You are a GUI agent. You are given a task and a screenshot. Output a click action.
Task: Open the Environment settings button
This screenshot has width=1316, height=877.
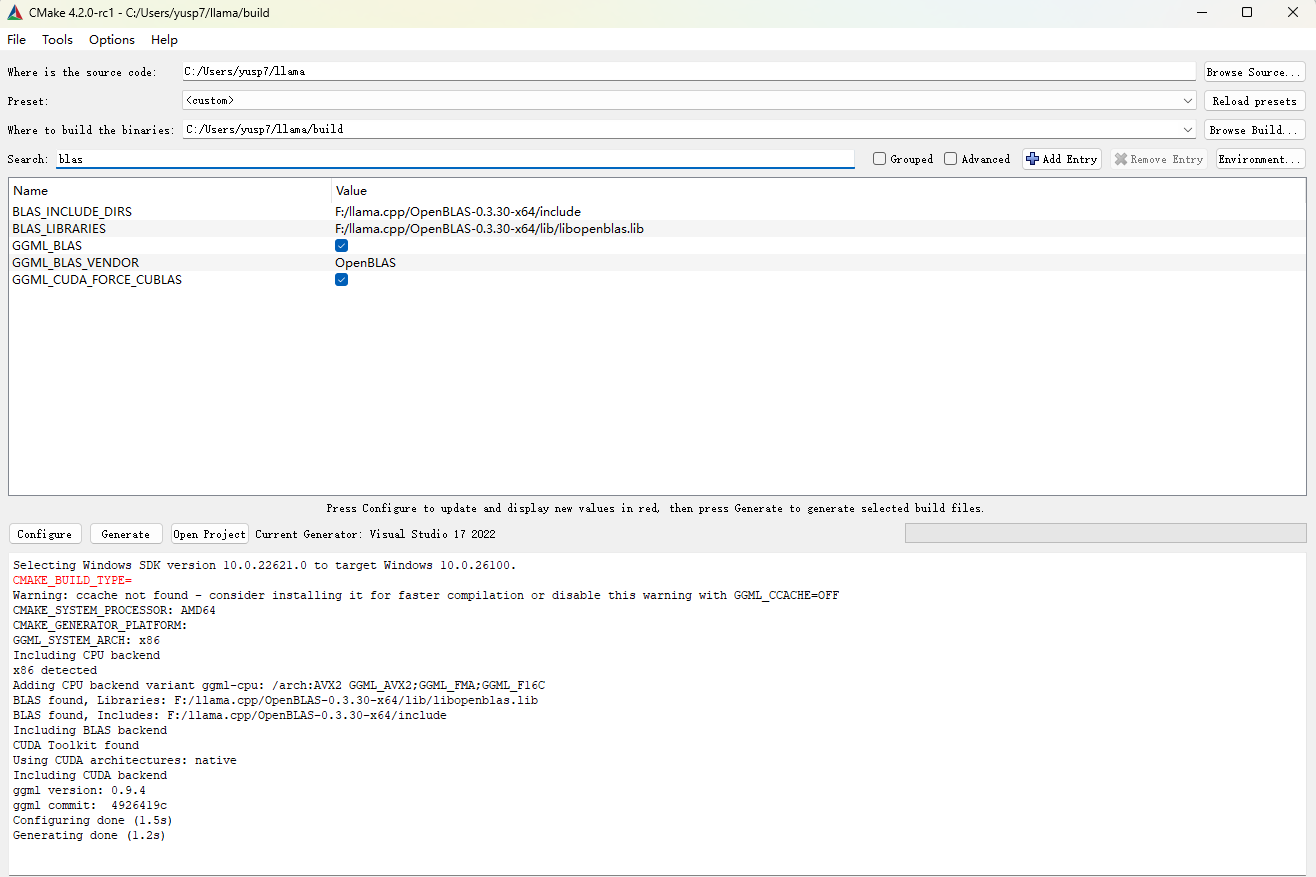tap(1260, 159)
